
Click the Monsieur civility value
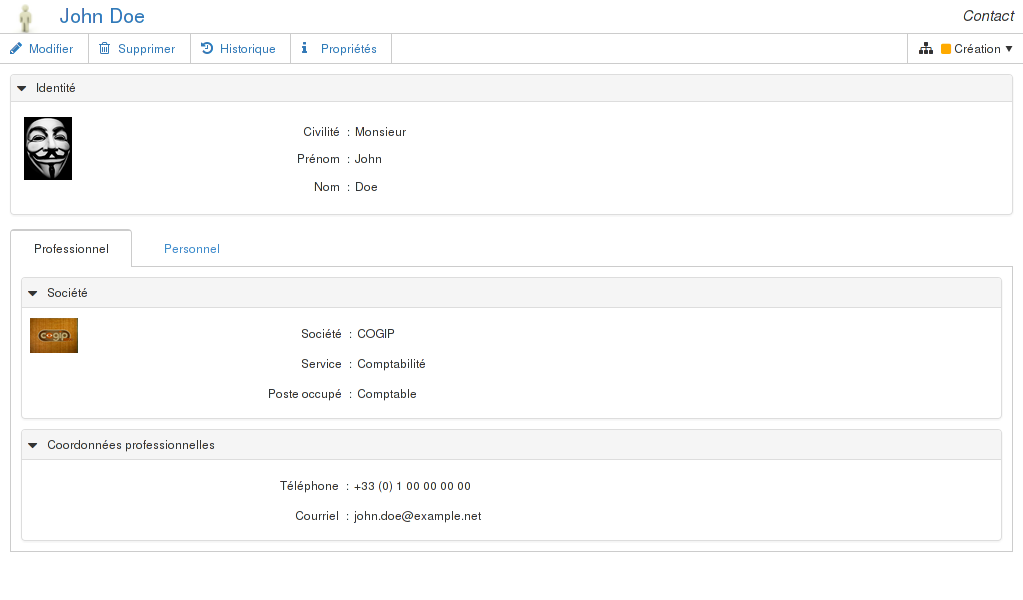[380, 132]
